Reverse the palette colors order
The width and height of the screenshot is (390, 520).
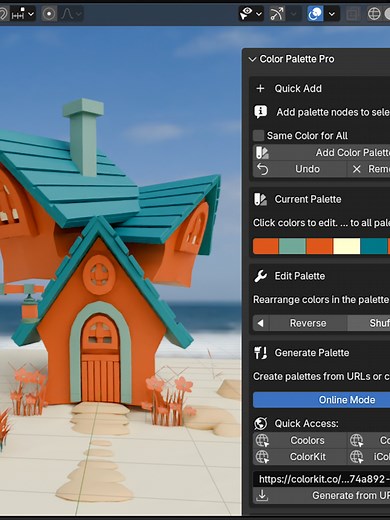(308, 323)
